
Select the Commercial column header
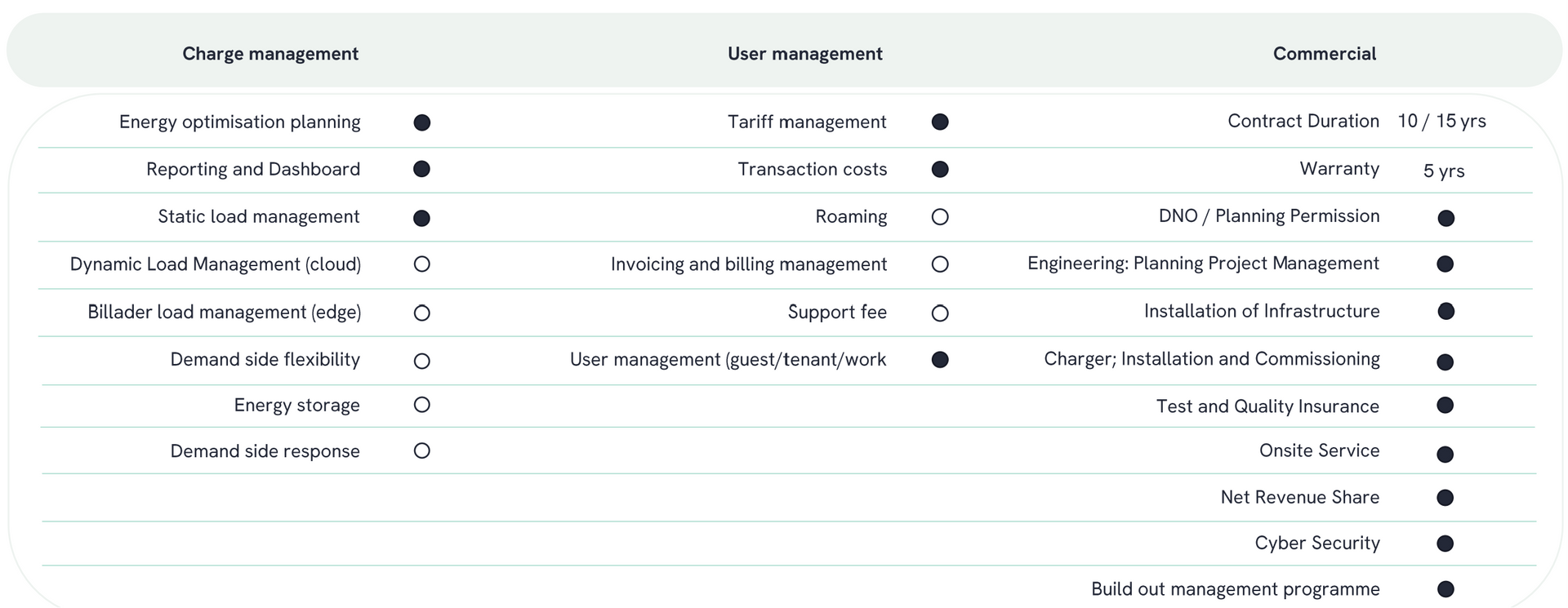coord(1325,54)
